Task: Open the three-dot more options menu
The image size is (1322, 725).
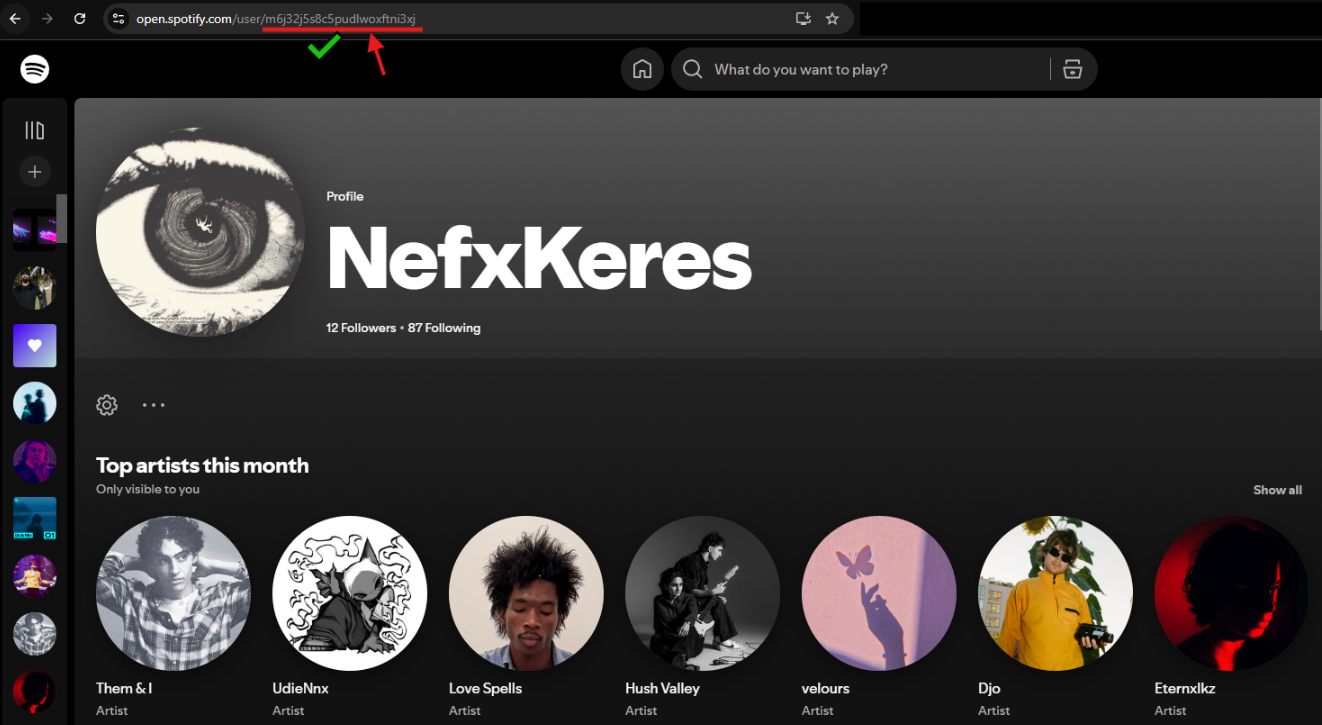Action: click(153, 405)
